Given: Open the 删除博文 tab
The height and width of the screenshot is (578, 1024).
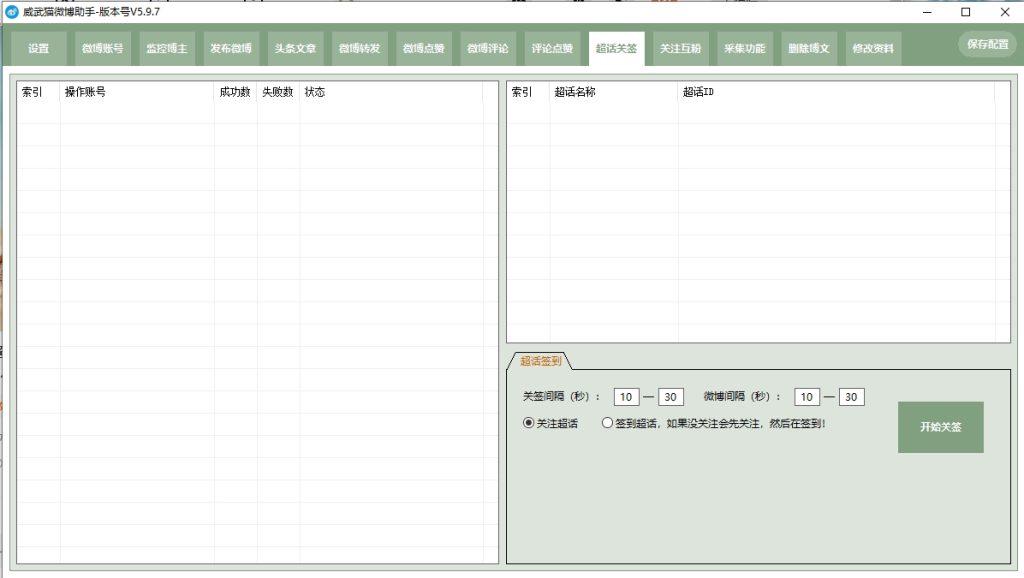Looking at the screenshot, I should click(x=808, y=46).
